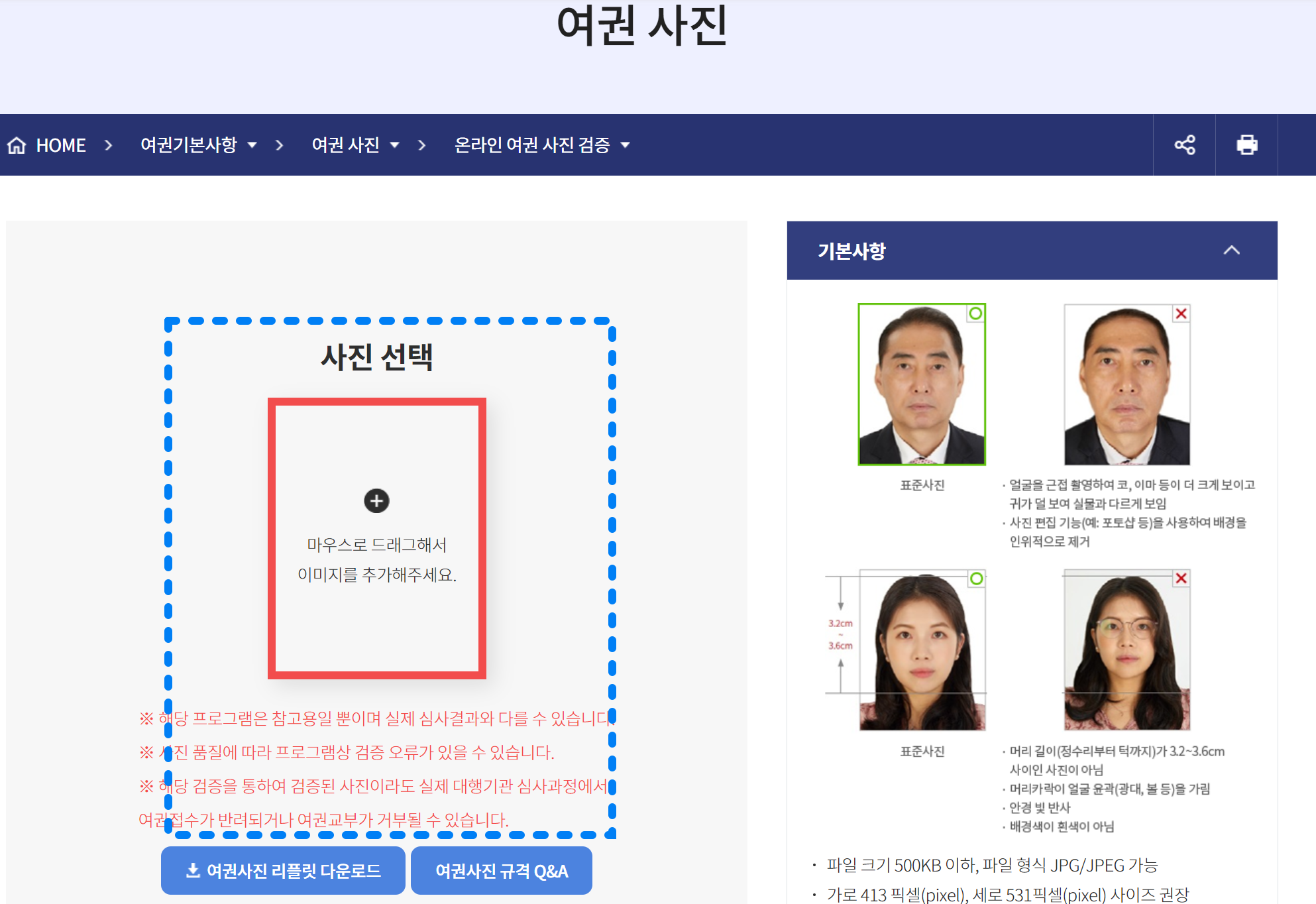This screenshot has height=904, width=1316.
Task: Click the printer icon
Action: (1246, 144)
